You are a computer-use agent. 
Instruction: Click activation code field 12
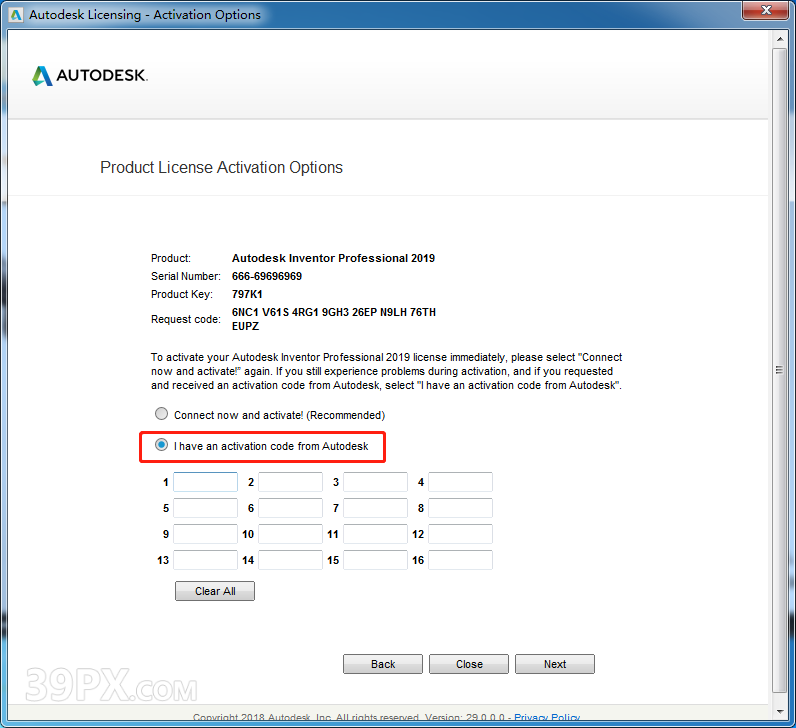tap(460, 534)
